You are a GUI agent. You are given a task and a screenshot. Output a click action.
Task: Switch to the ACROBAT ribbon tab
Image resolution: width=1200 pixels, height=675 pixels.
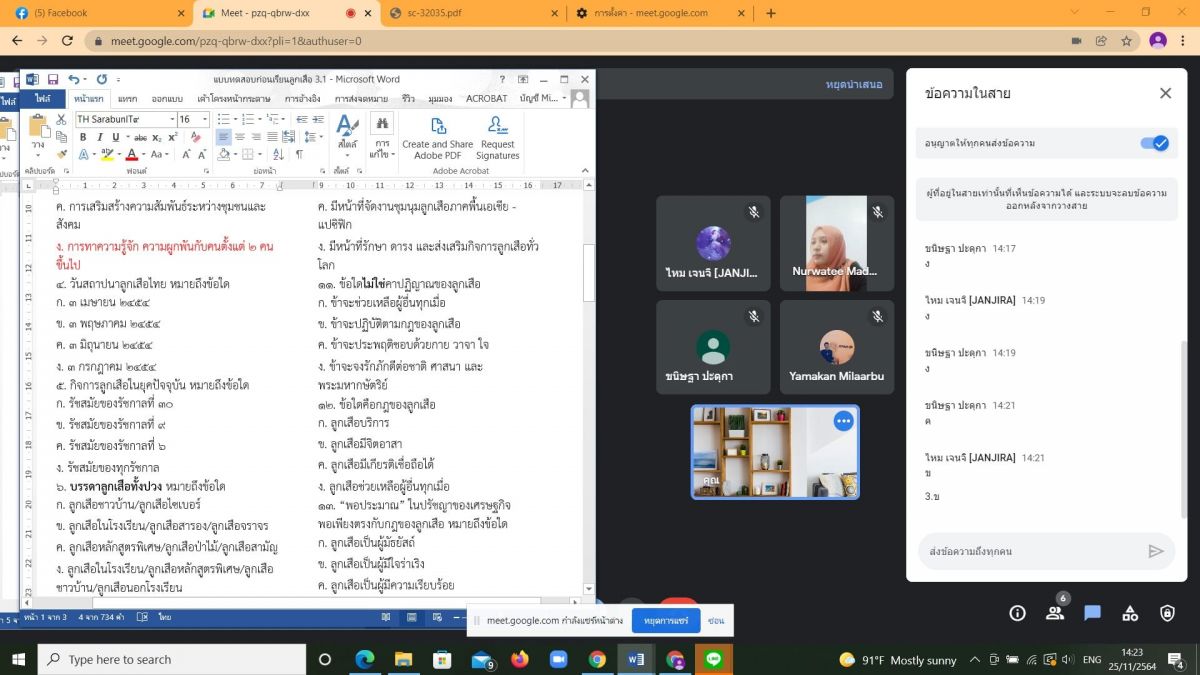486,99
